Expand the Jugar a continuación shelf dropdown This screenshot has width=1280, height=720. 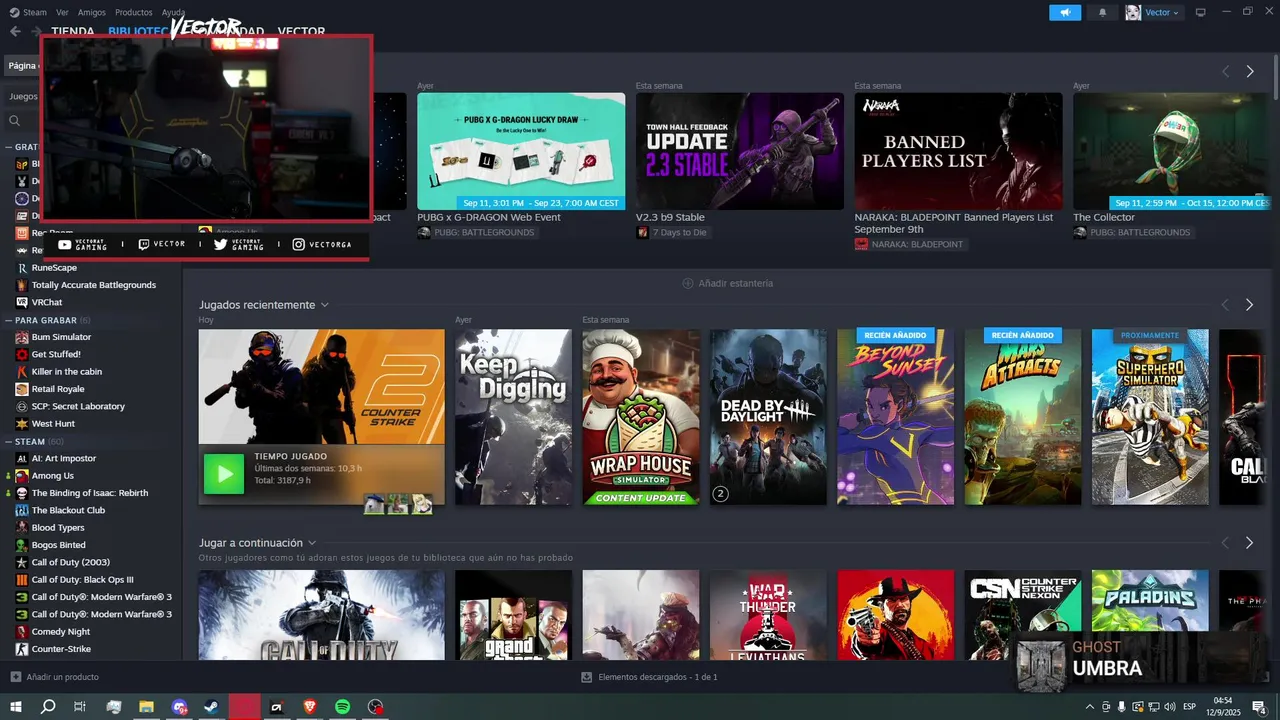click(312, 543)
